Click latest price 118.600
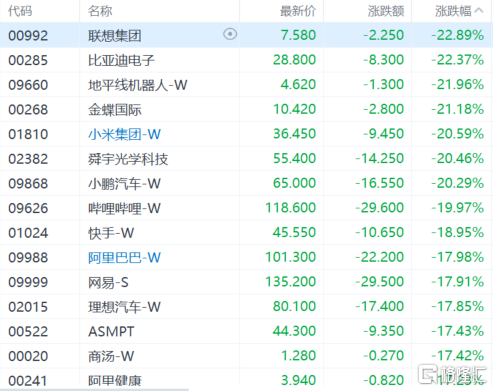Screen dimensions: 493x391 (291, 208)
